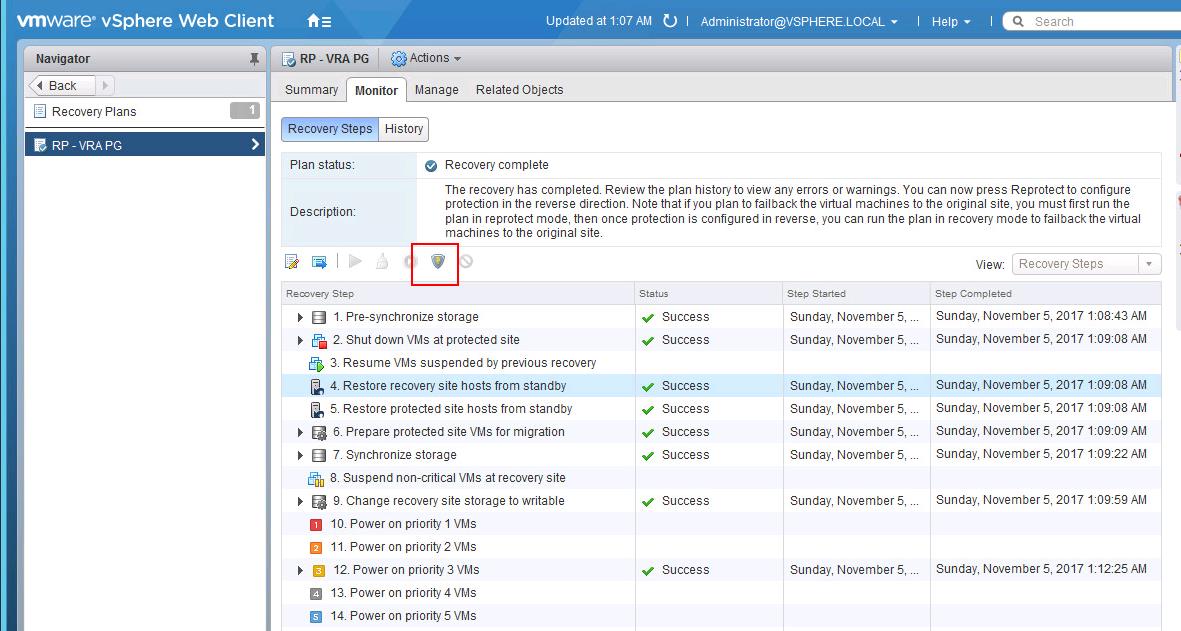
Task: Pin the Navigator panel
Action: click(254, 59)
